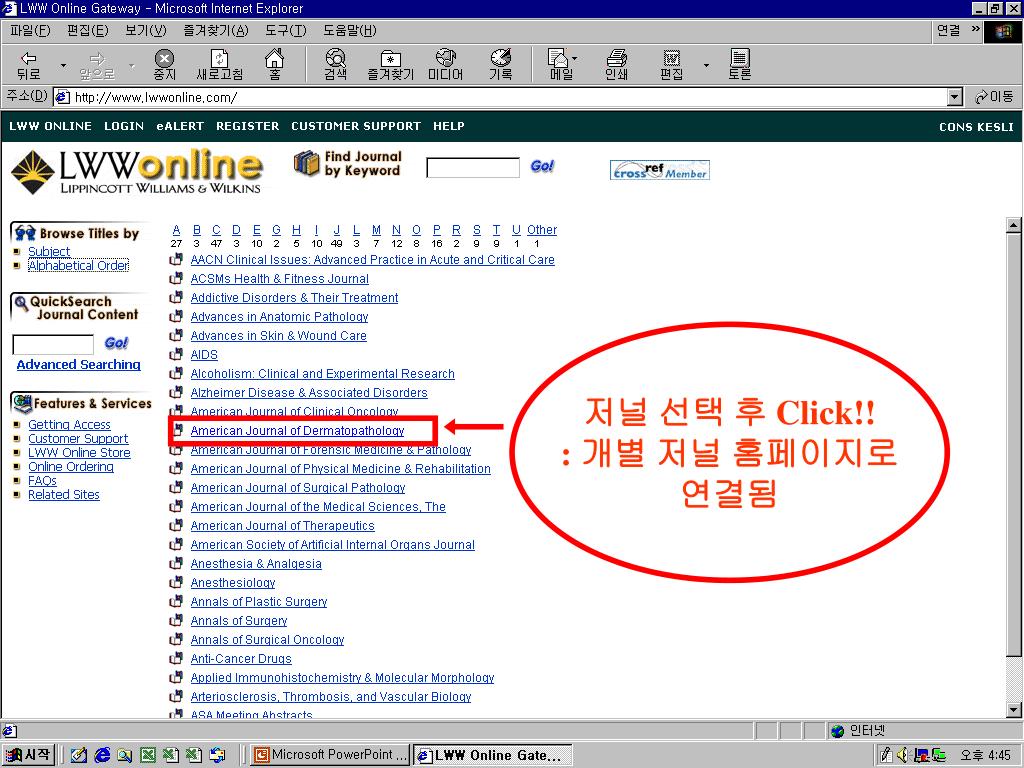Open the Advanced Searching link

78,364
